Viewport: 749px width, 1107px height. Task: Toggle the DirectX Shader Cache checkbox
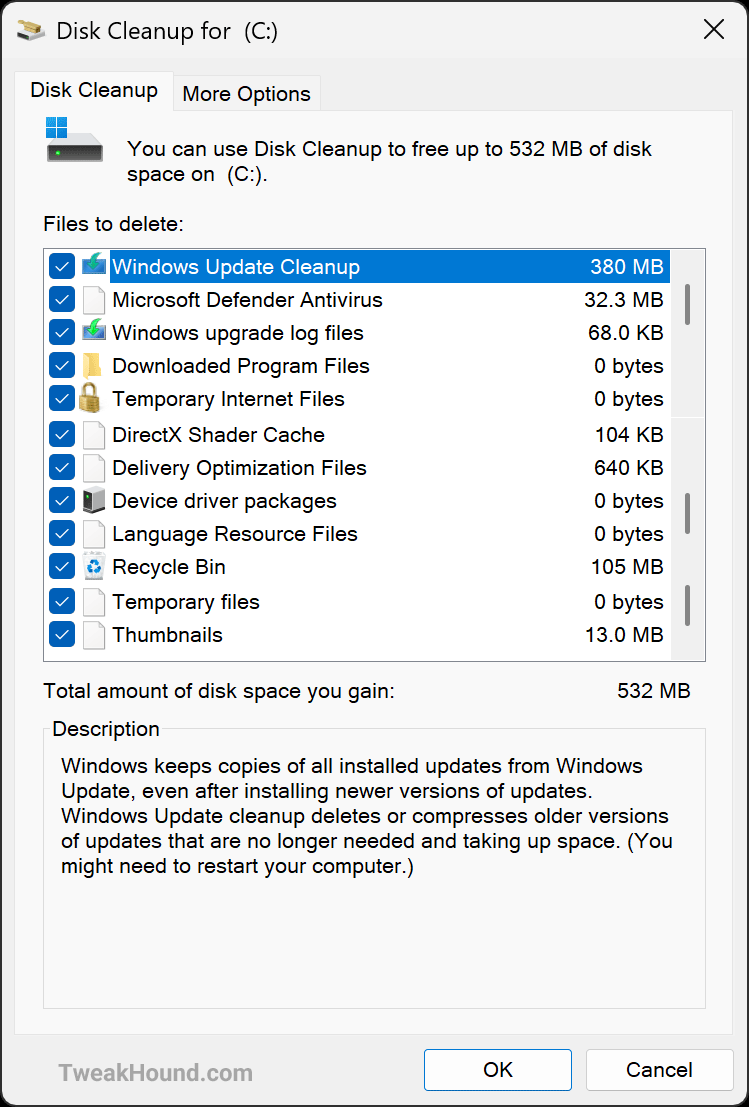point(62,435)
